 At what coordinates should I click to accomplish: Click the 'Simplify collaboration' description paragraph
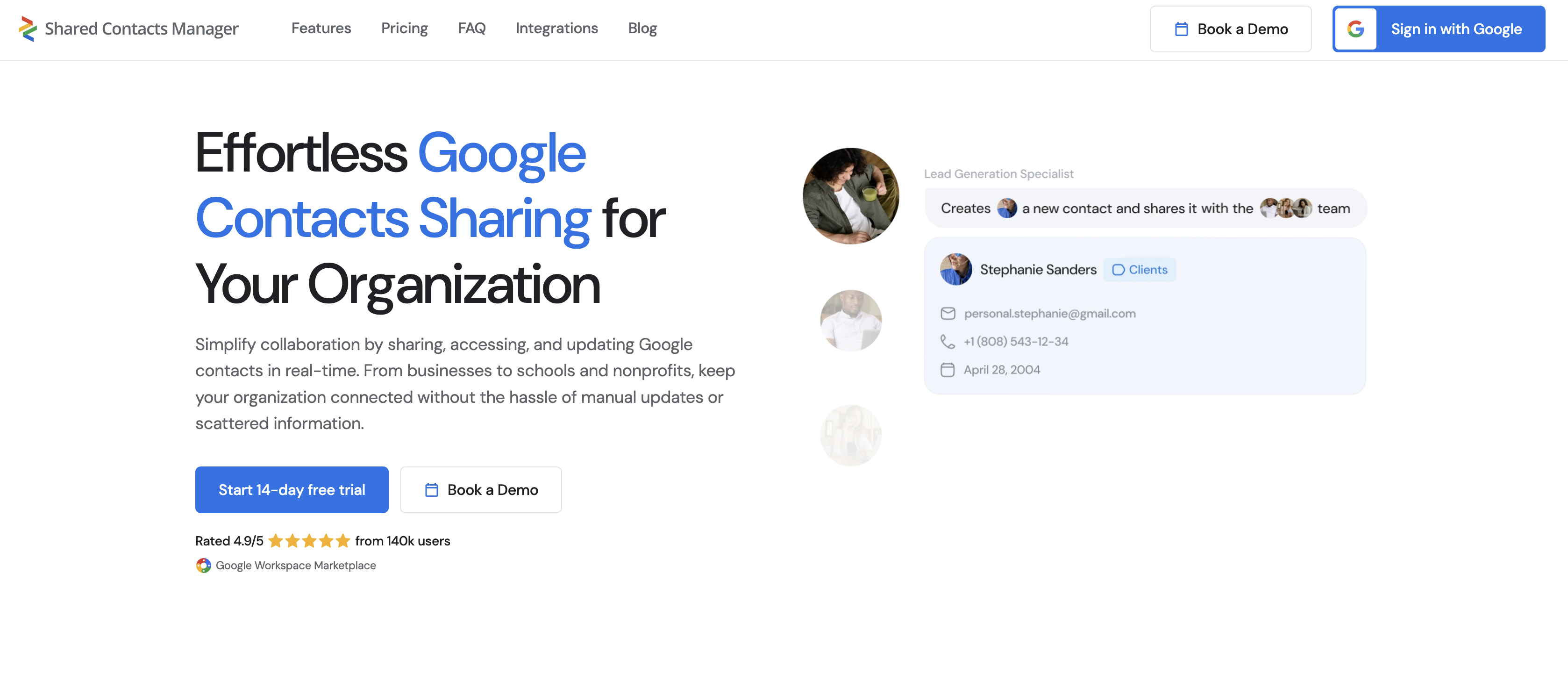pyautogui.click(x=465, y=384)
